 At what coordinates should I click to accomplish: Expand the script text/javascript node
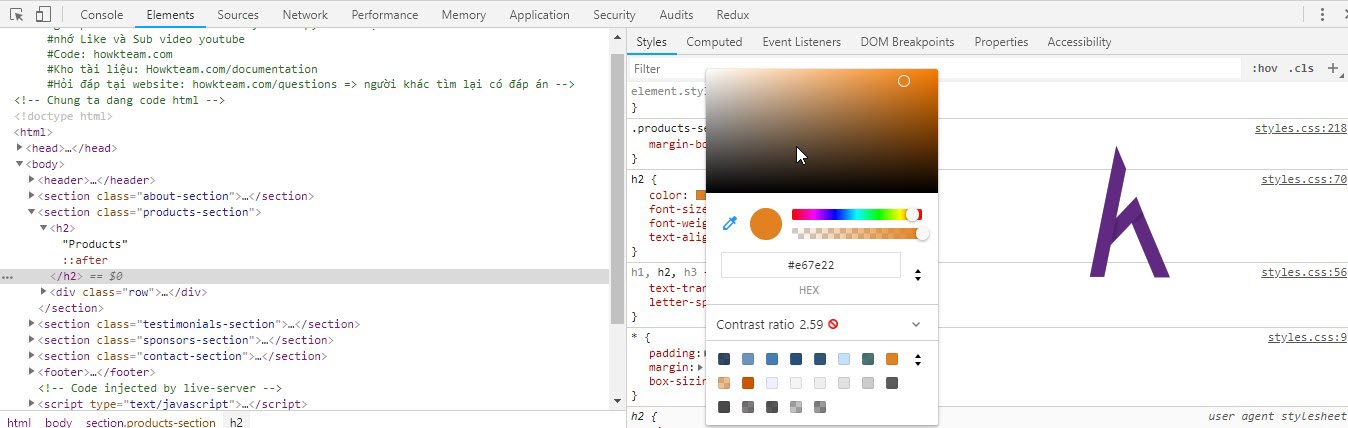(x=32, y=404)
